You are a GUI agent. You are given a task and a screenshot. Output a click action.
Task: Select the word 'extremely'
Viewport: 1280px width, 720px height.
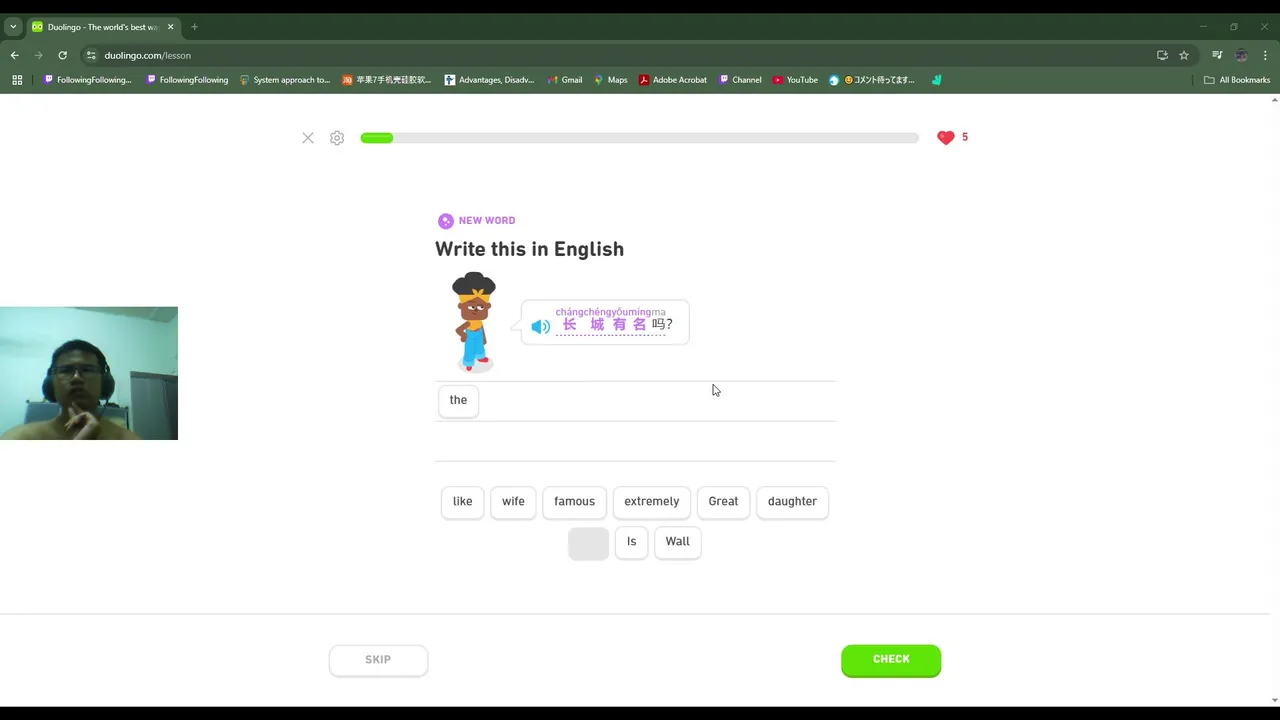coord(651,502)
